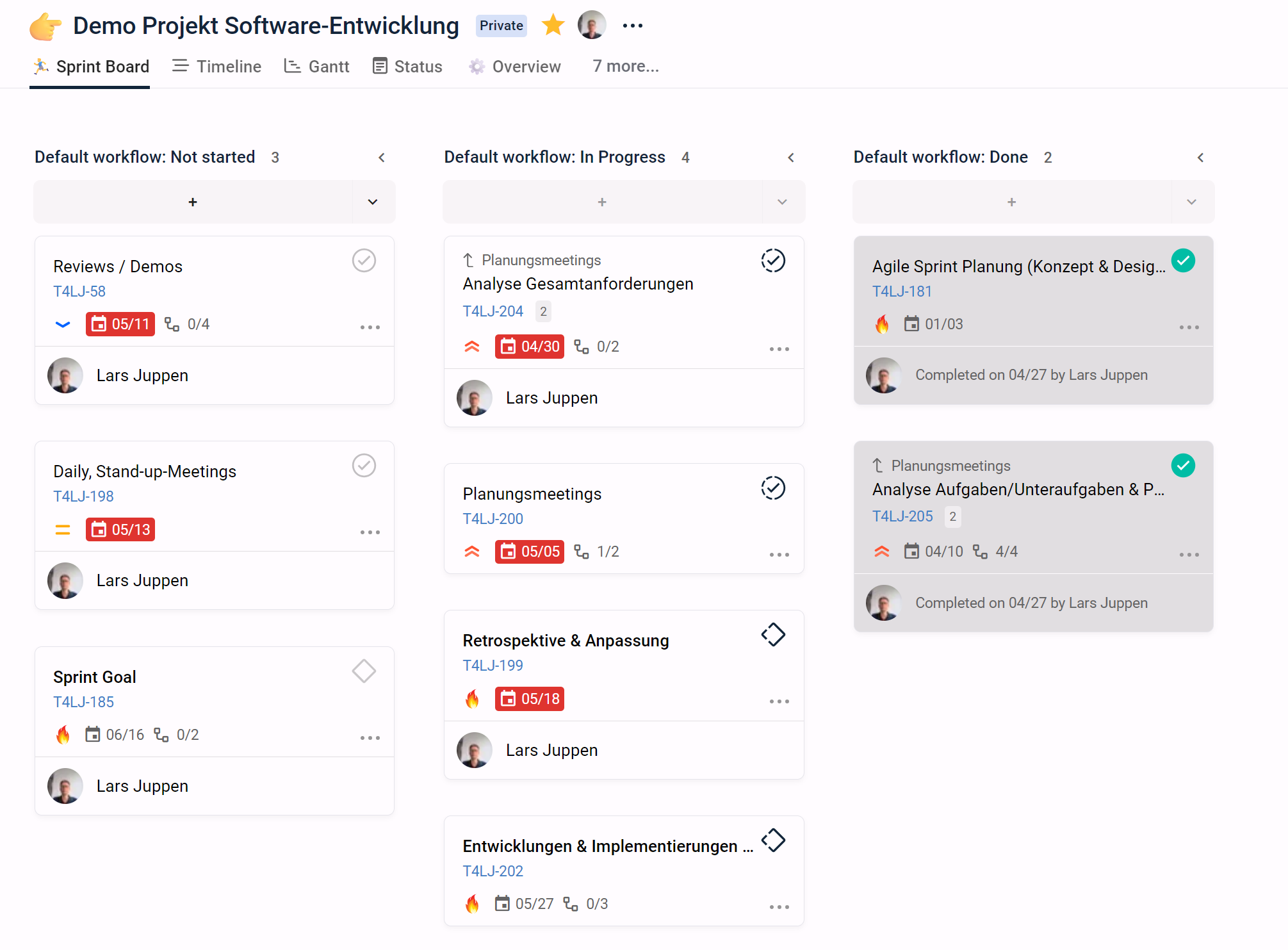
Task: Collapse the Not started column
Action: [x=382, y=158]
